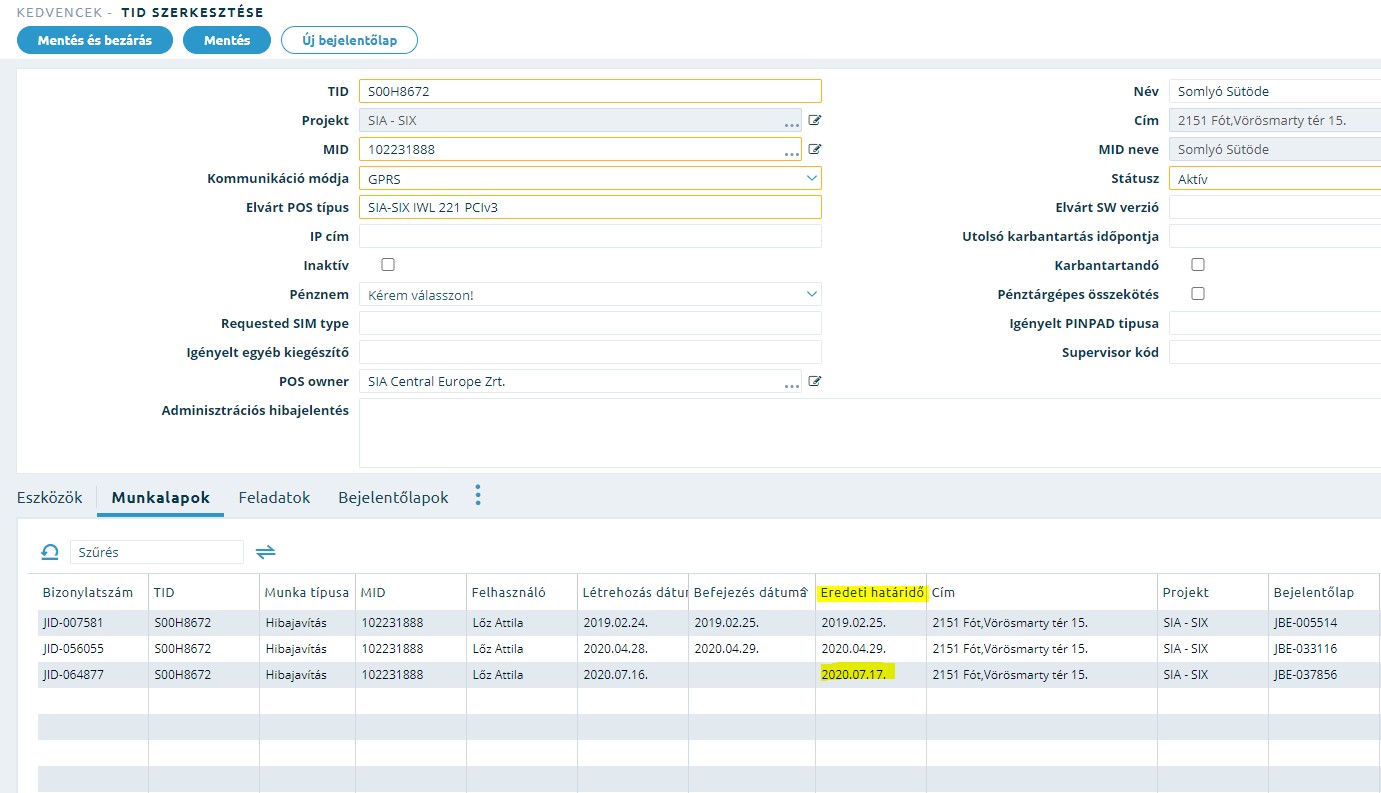Image resolution: width=1381 pixels, height=793 pixels.
Task: Click edit icon next to POS owner
Action: pos(815,382)
